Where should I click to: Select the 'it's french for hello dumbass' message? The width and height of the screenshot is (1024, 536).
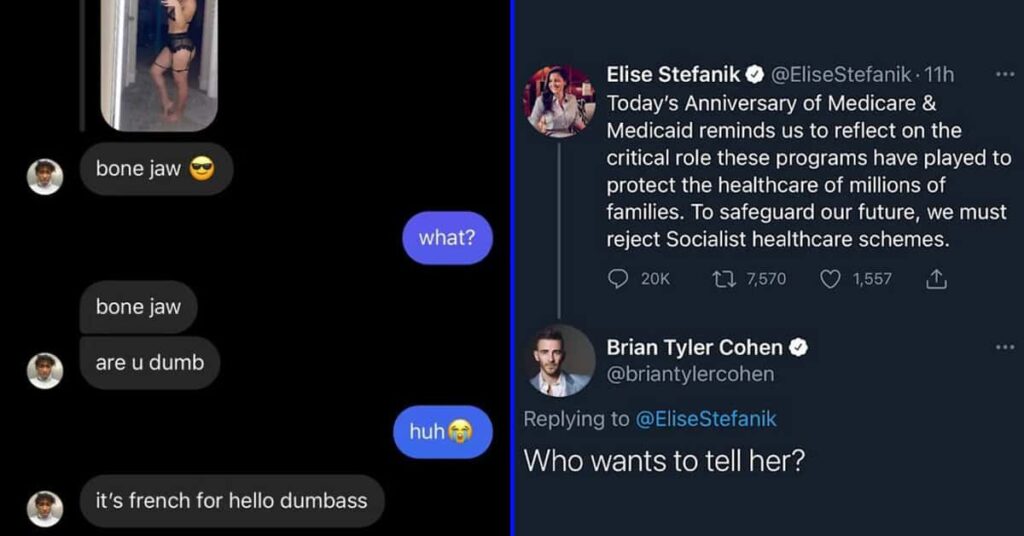[x=232, y=501]
